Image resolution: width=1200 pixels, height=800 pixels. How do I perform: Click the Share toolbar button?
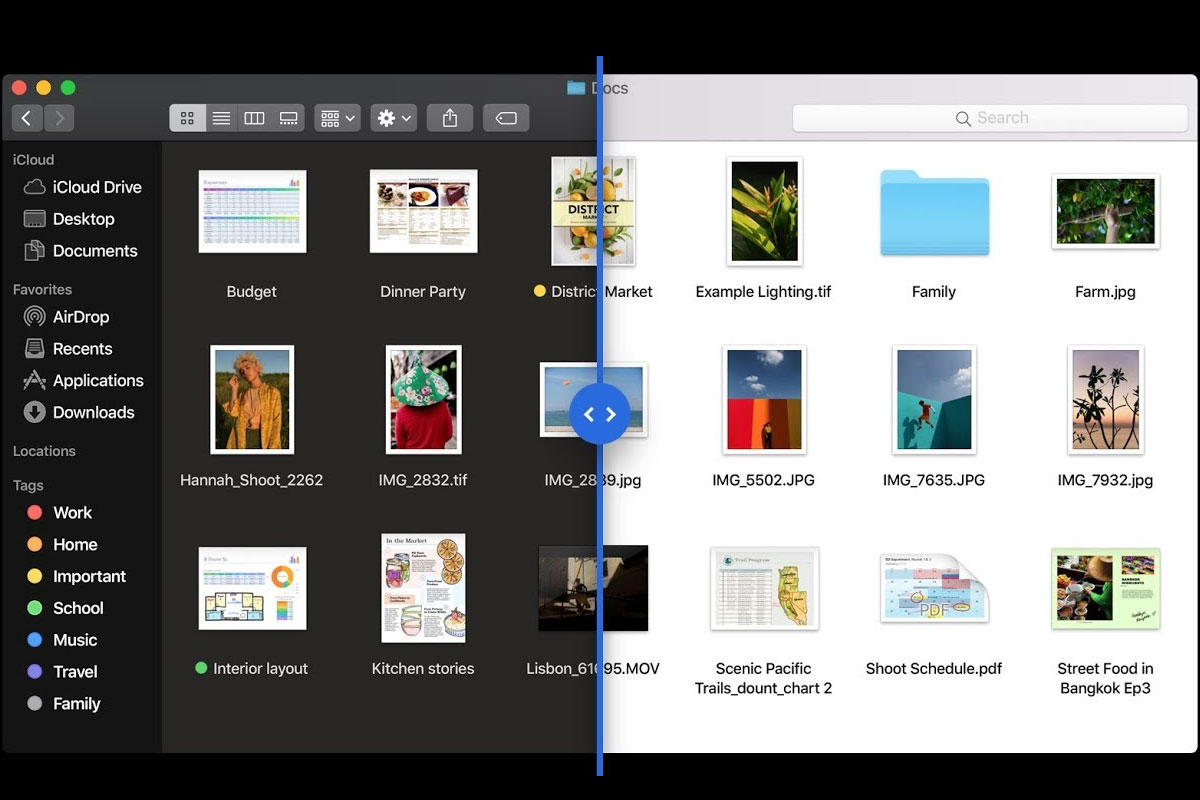pos(450,119)
